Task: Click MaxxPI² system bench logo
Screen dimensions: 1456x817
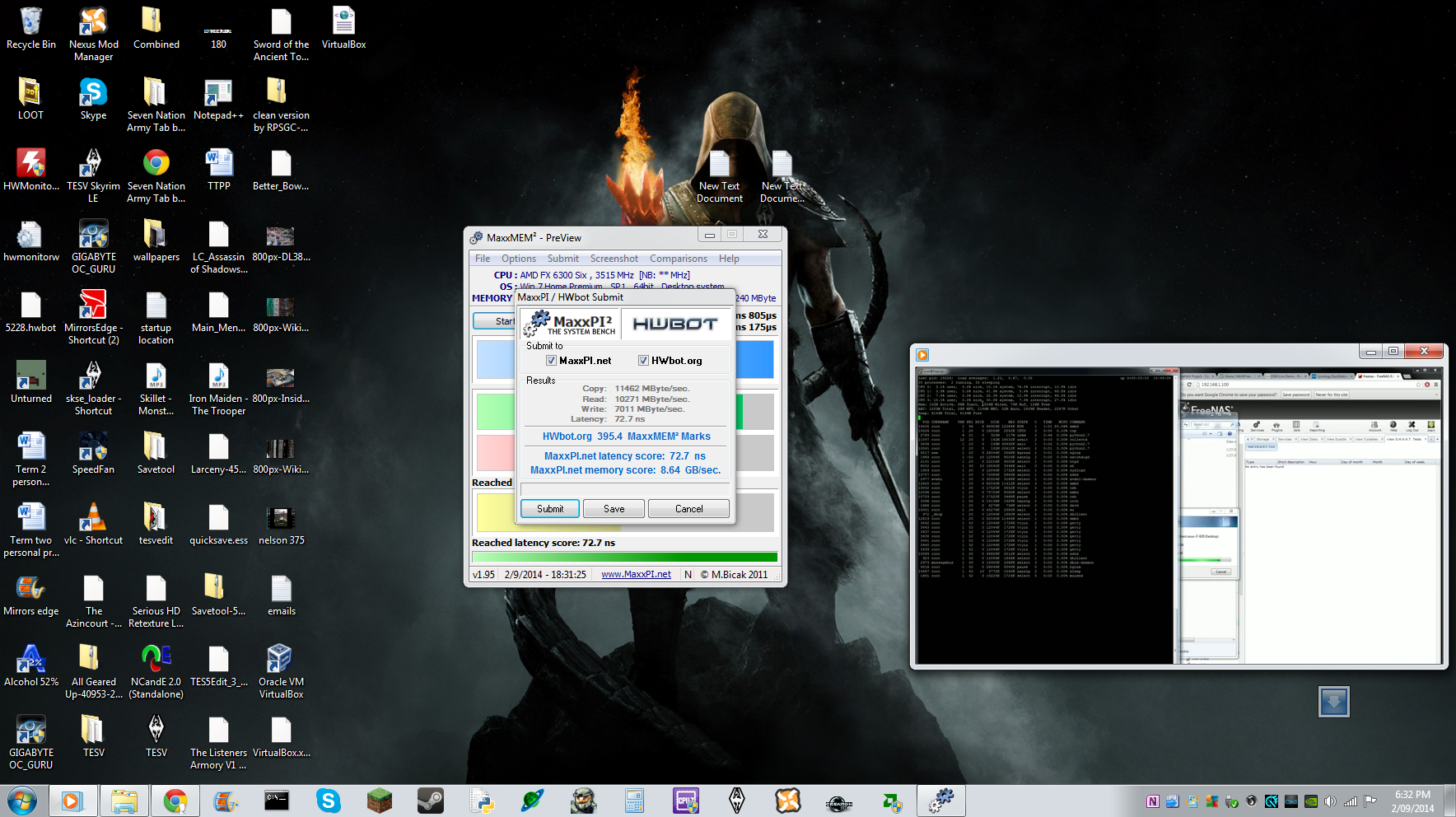Action: [572, 324]
